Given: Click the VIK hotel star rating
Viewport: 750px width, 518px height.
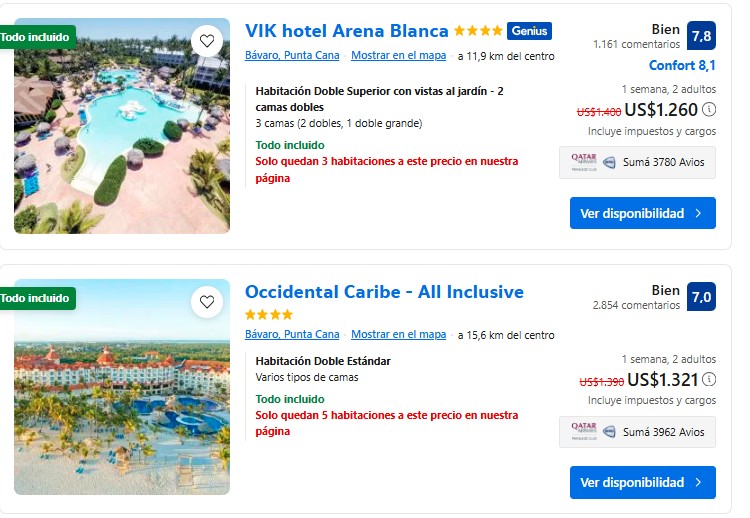Looking at the screenshot, I should pyautogui.click(x=478, y=31).
